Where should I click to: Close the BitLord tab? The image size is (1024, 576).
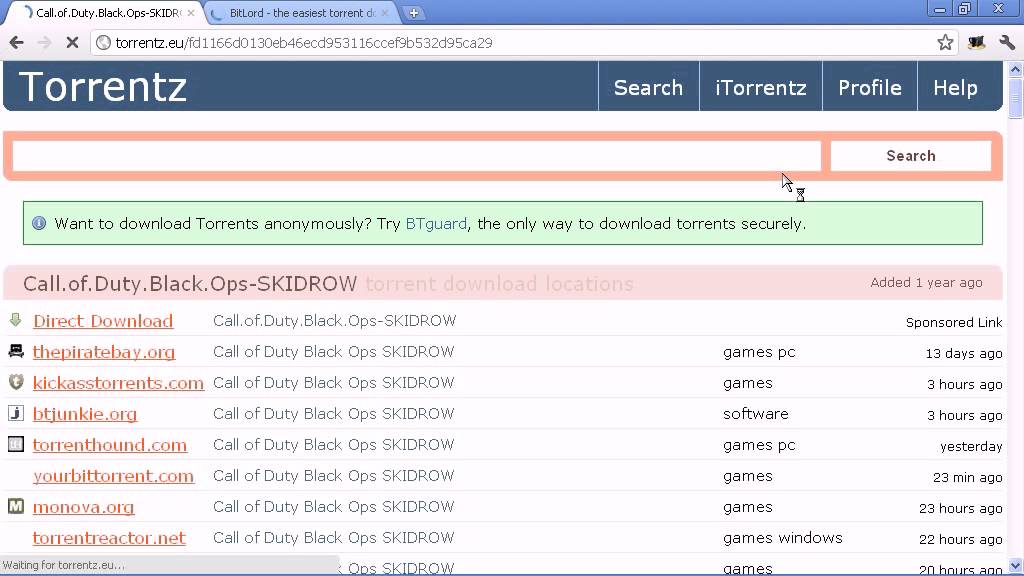point(385,13)
